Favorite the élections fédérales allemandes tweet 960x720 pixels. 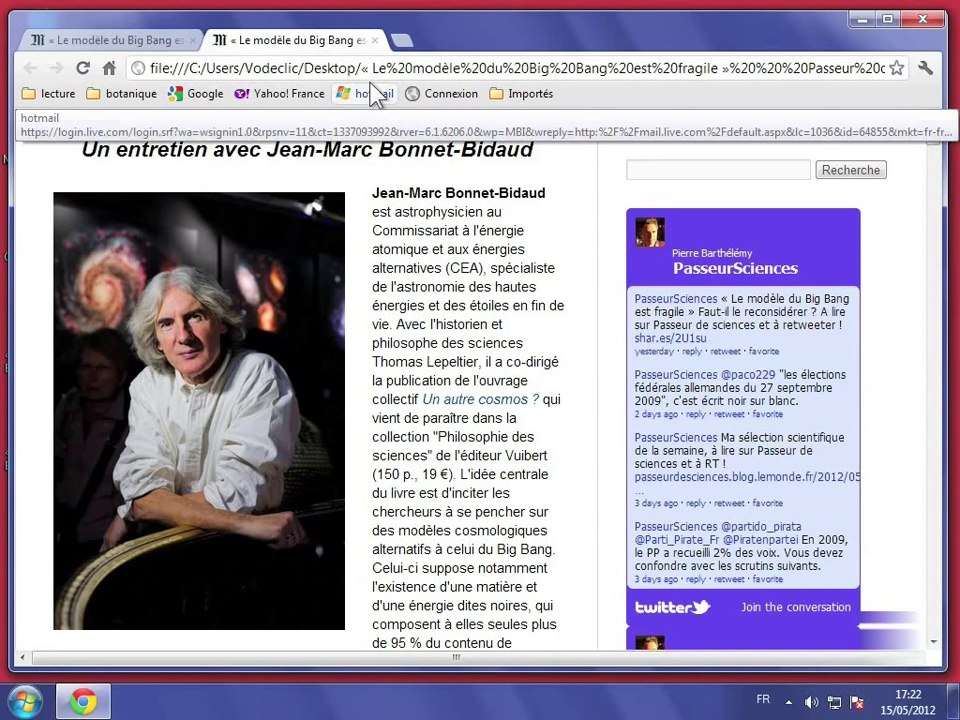[767, 414]
